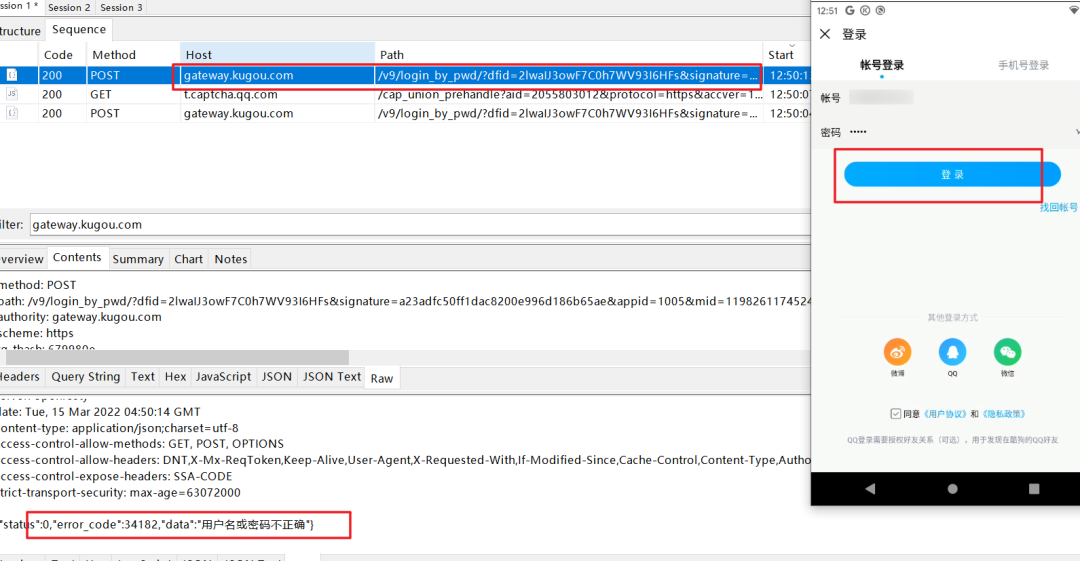Open the Chart tab
Viewport: 1080px width, 561px height.
[x=189, y=259]
